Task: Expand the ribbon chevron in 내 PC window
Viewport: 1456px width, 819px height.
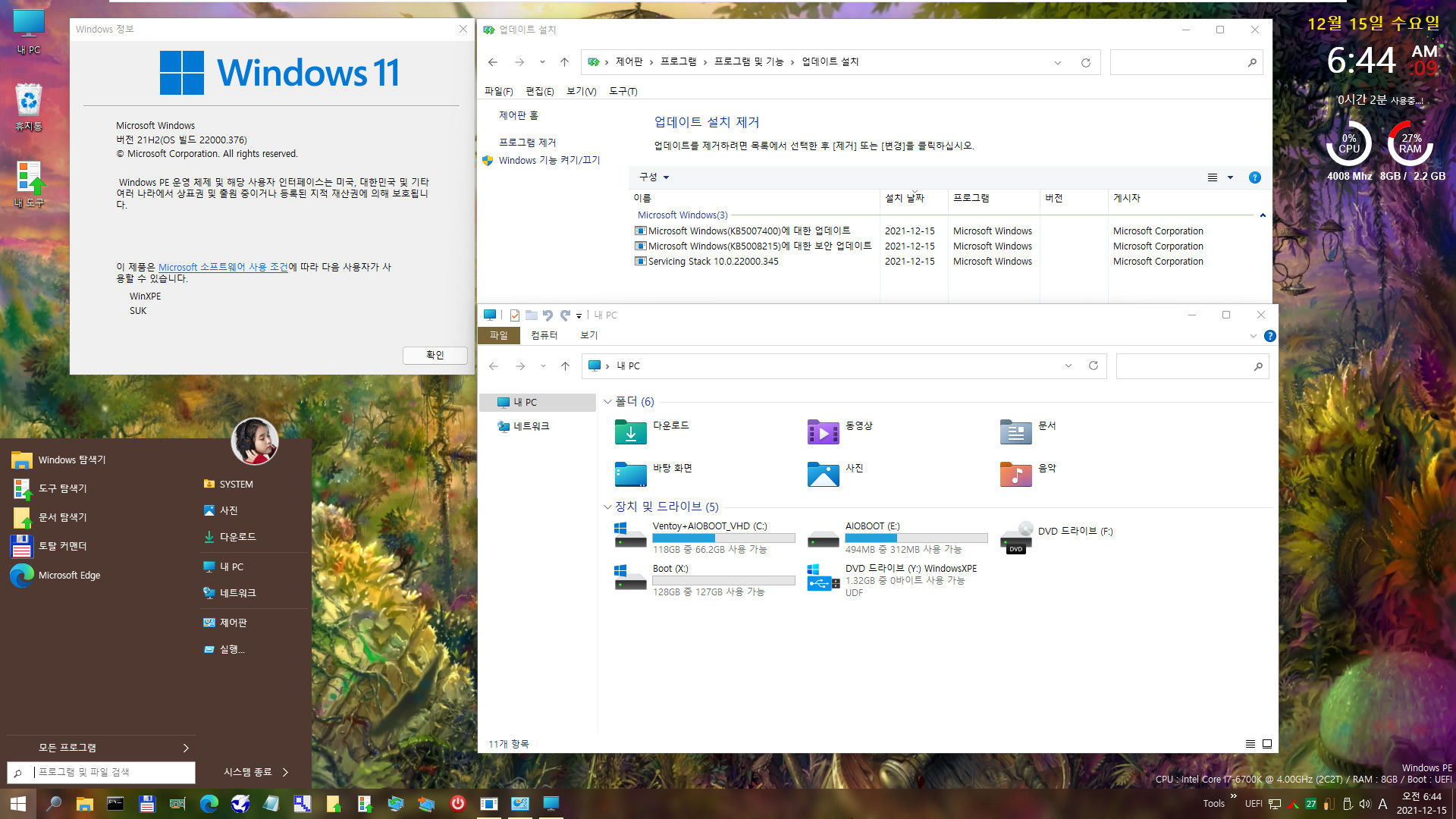Action: pyautogui.click(x=1253, y=336)
